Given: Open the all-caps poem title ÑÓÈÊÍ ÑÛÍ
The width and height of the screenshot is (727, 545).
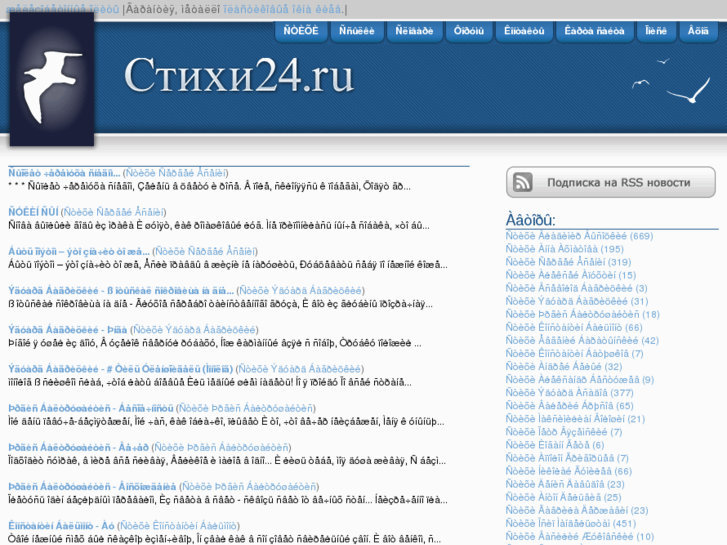Looking at the screenshot, I should coord(33,212).
